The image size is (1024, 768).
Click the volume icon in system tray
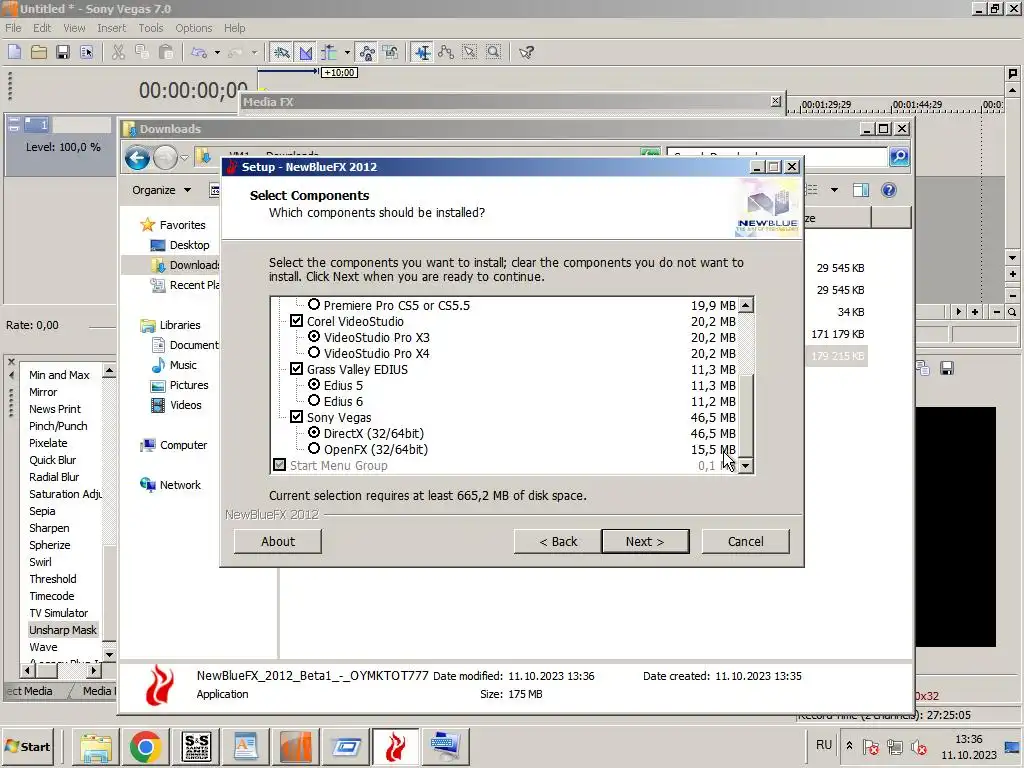pyautogui.click(x=919, y=746)
